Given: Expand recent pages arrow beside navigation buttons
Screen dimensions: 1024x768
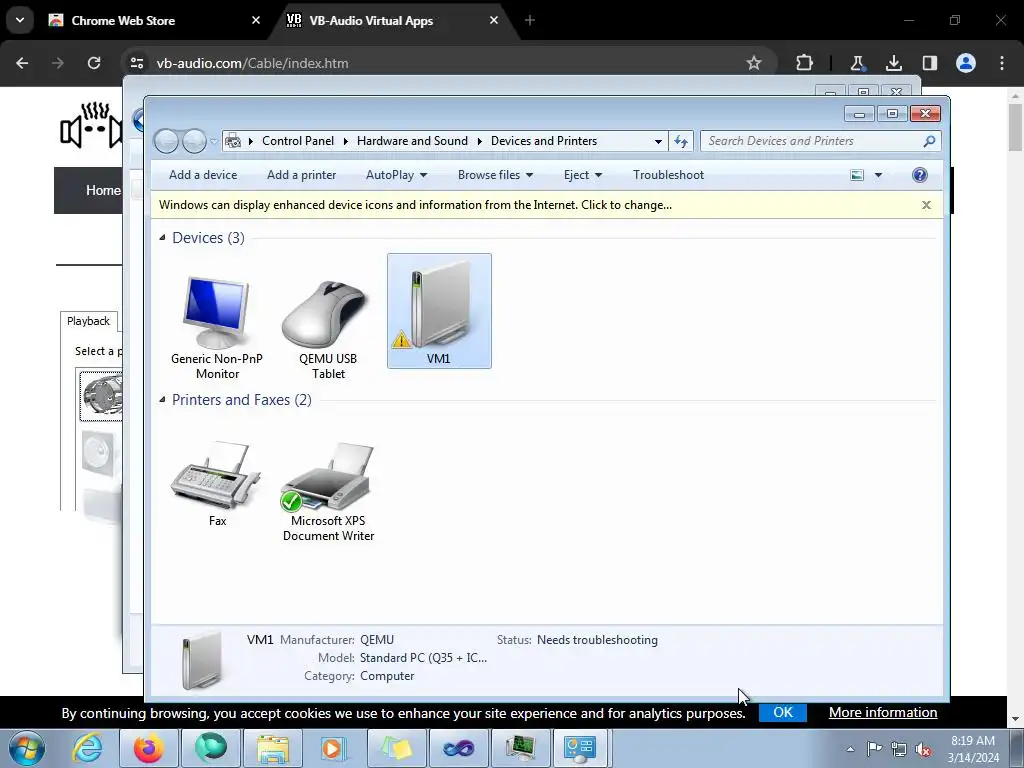Looking at the screenshot, I should 214,142.
